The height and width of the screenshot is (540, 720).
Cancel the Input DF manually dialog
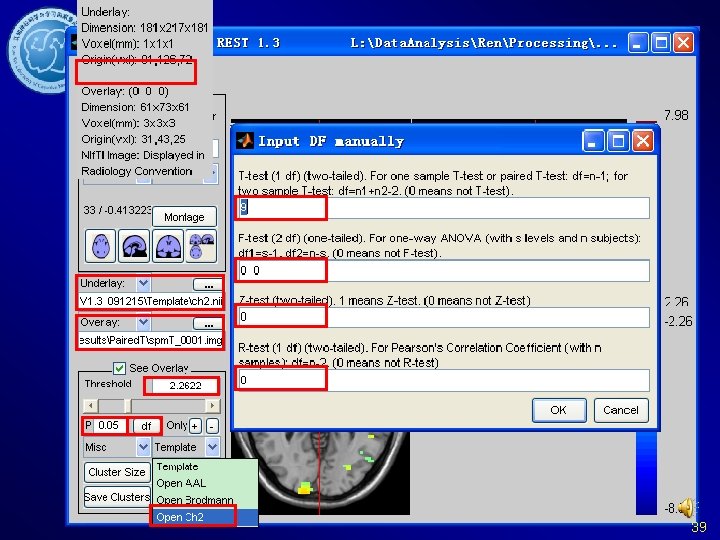tap(621, 410)
